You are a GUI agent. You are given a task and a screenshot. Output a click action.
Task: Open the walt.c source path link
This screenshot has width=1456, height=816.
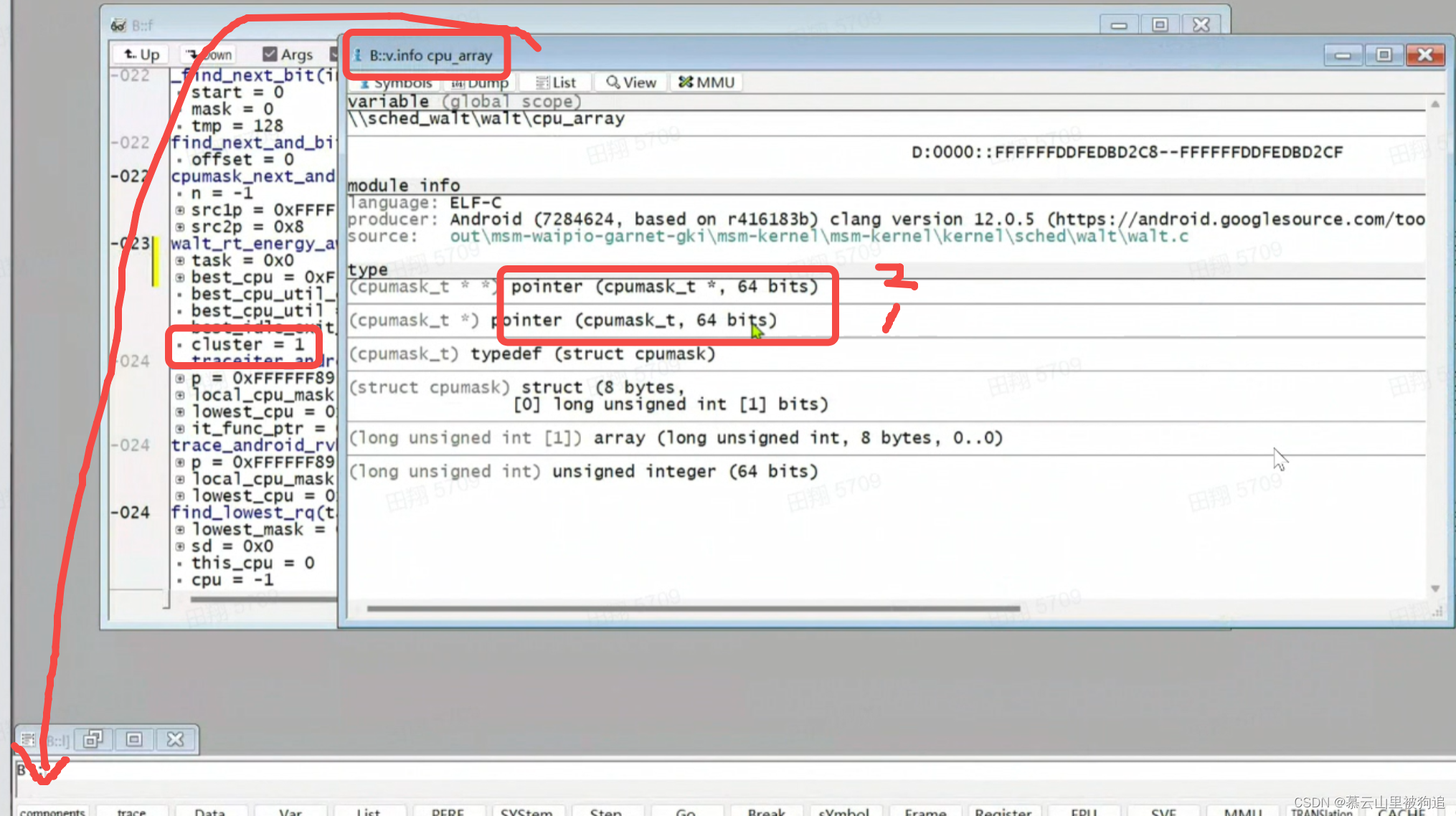pos(818,236)
